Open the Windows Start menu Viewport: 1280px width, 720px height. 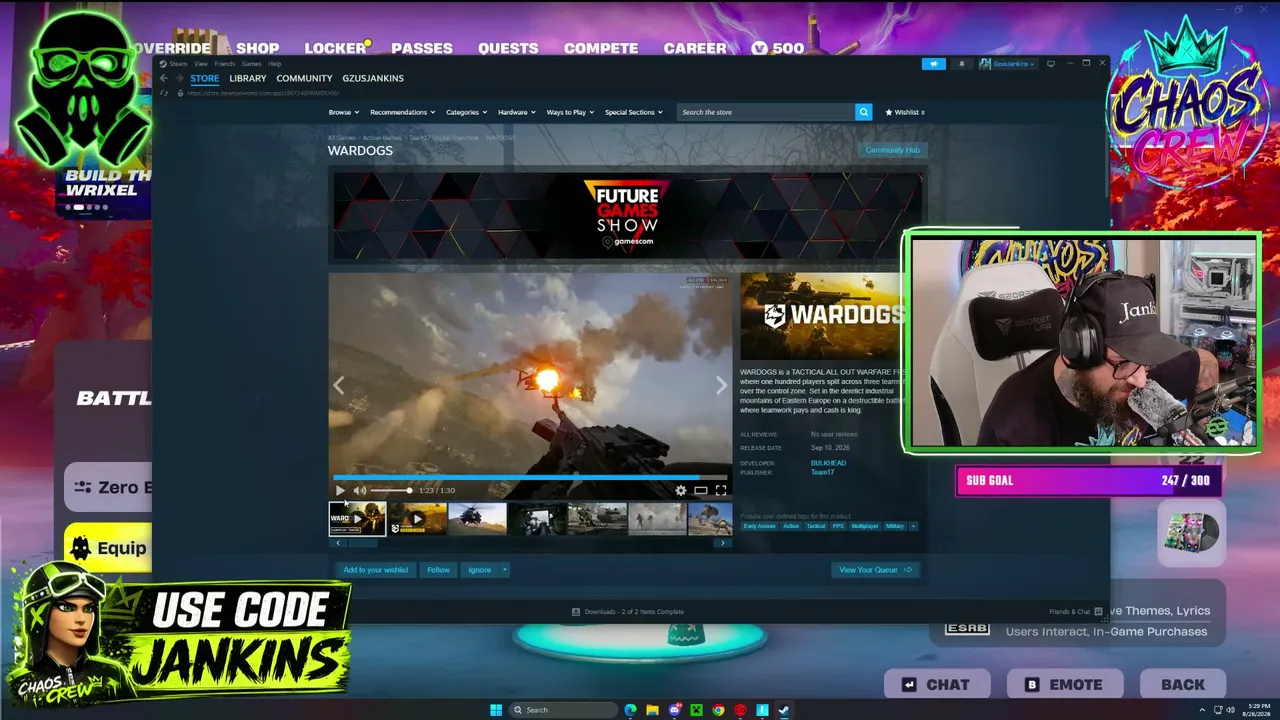coord(496,710)
